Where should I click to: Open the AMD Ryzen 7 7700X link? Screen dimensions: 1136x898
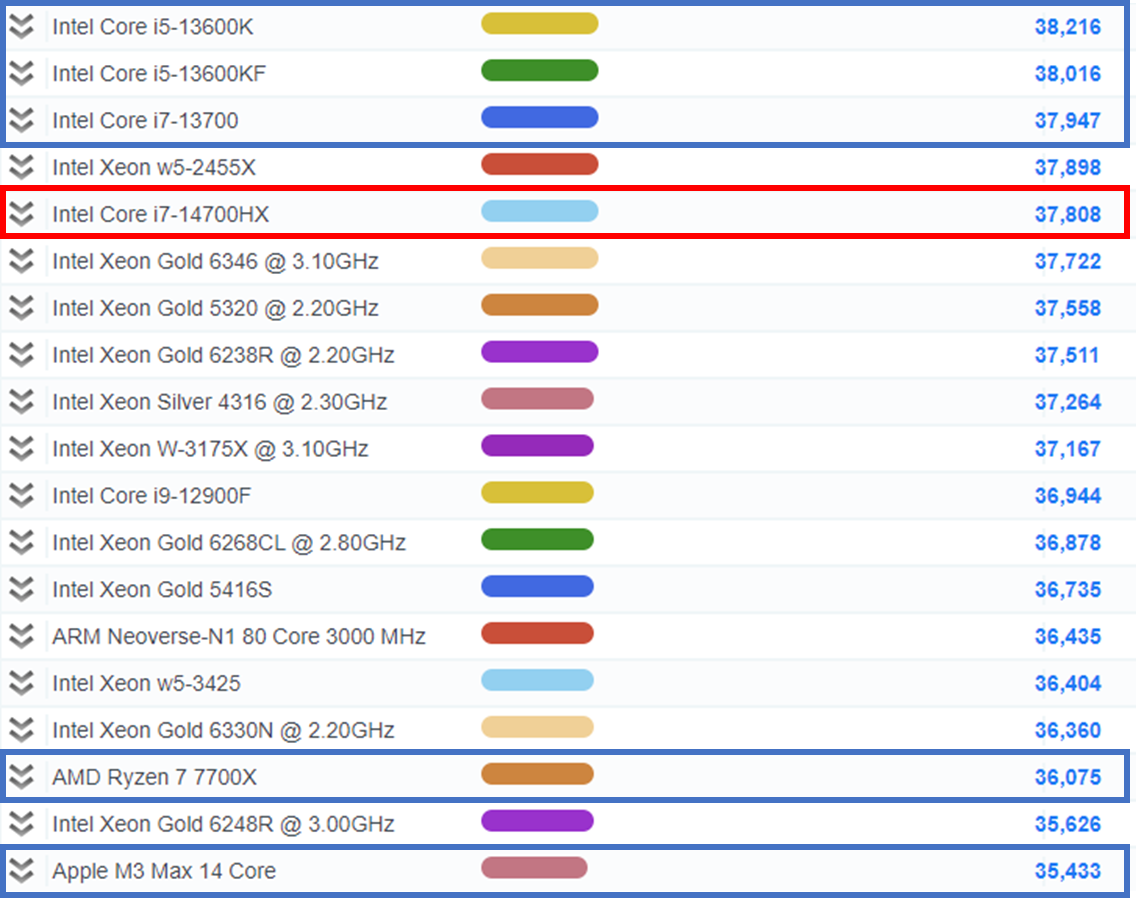[x=154, y=777]
